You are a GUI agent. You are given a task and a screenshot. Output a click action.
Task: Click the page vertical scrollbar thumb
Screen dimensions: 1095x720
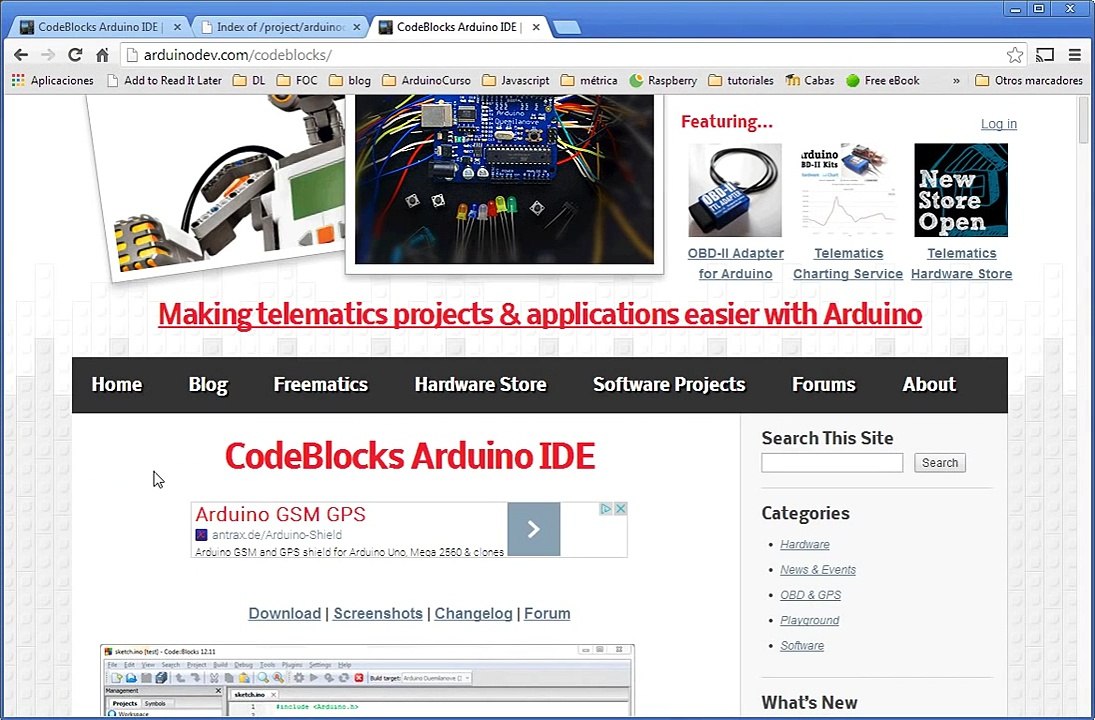[x=1083, y=121]
